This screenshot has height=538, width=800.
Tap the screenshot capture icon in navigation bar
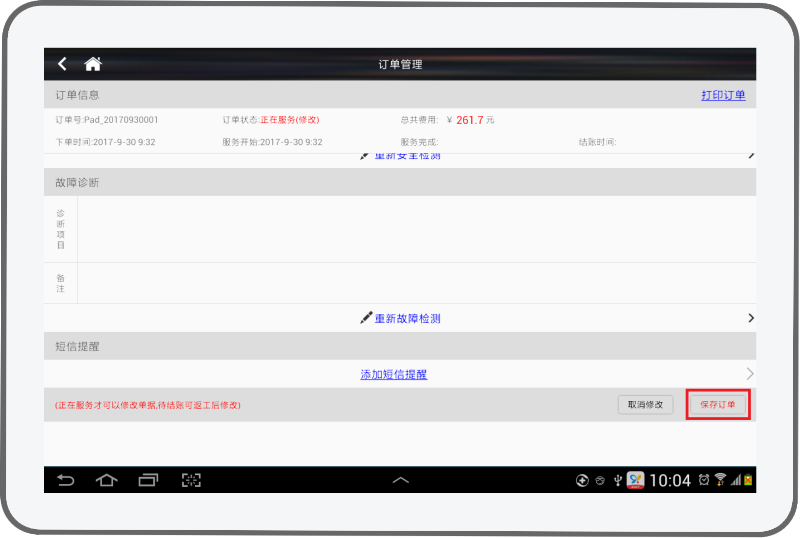[x=191, y=480]
